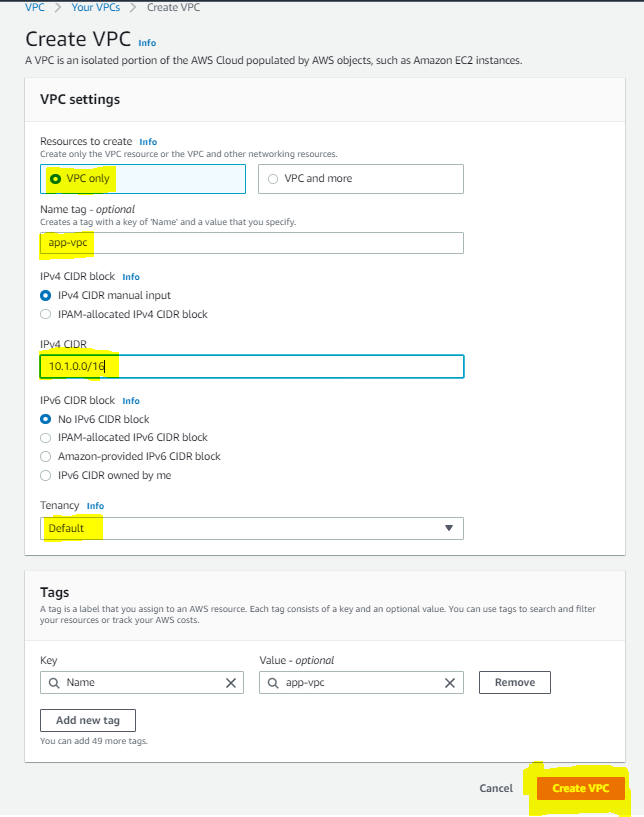Enable No IPv6 CIDR block option

44,419
